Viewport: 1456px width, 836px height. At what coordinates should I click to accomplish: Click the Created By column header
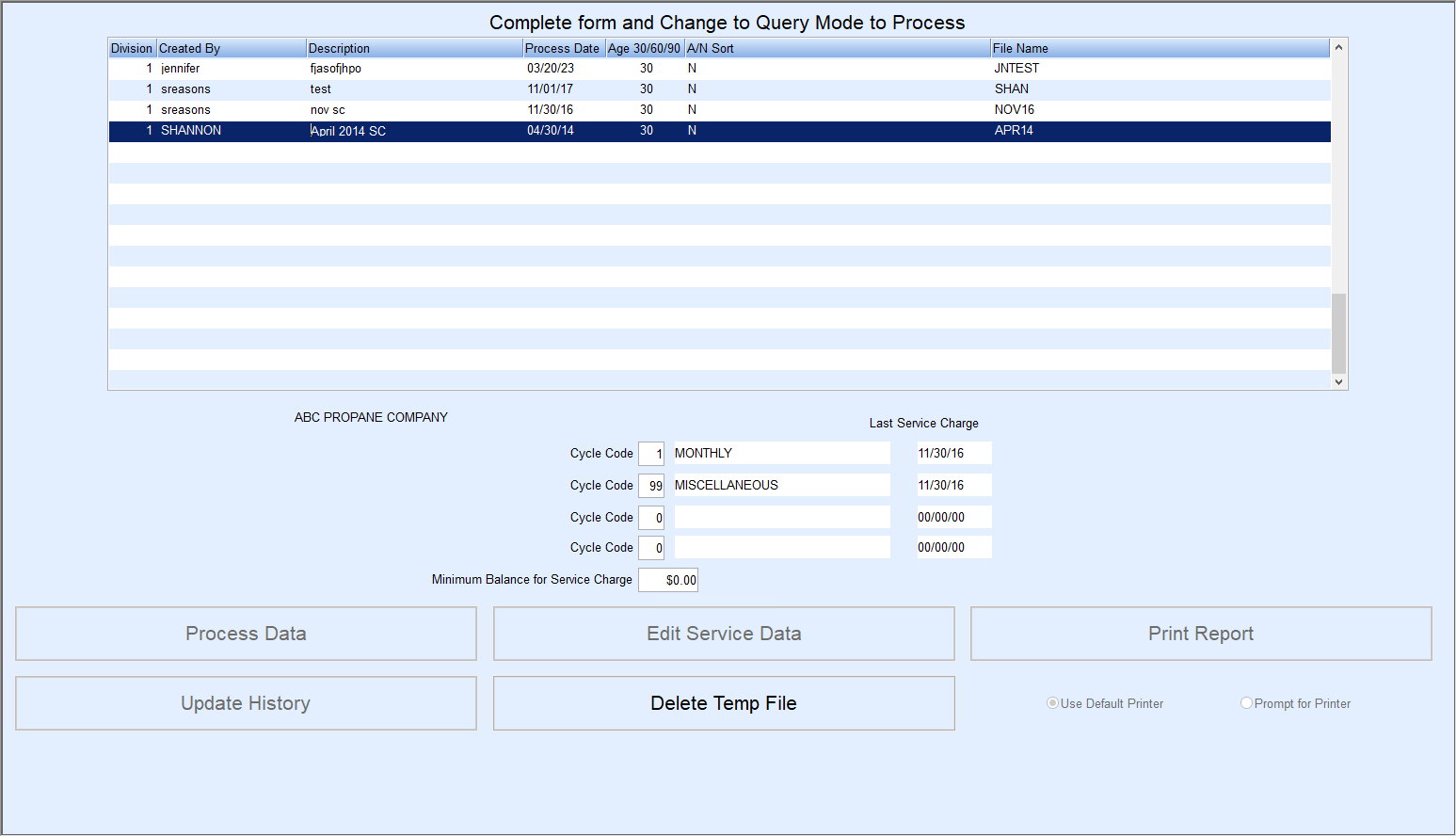tap(190, 48)
